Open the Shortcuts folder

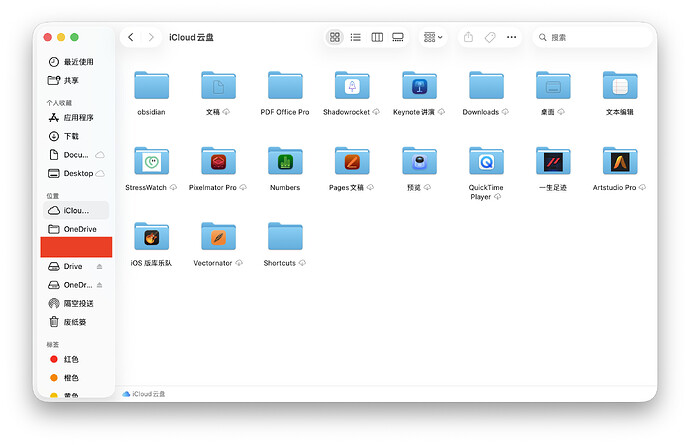click(285, 236)
